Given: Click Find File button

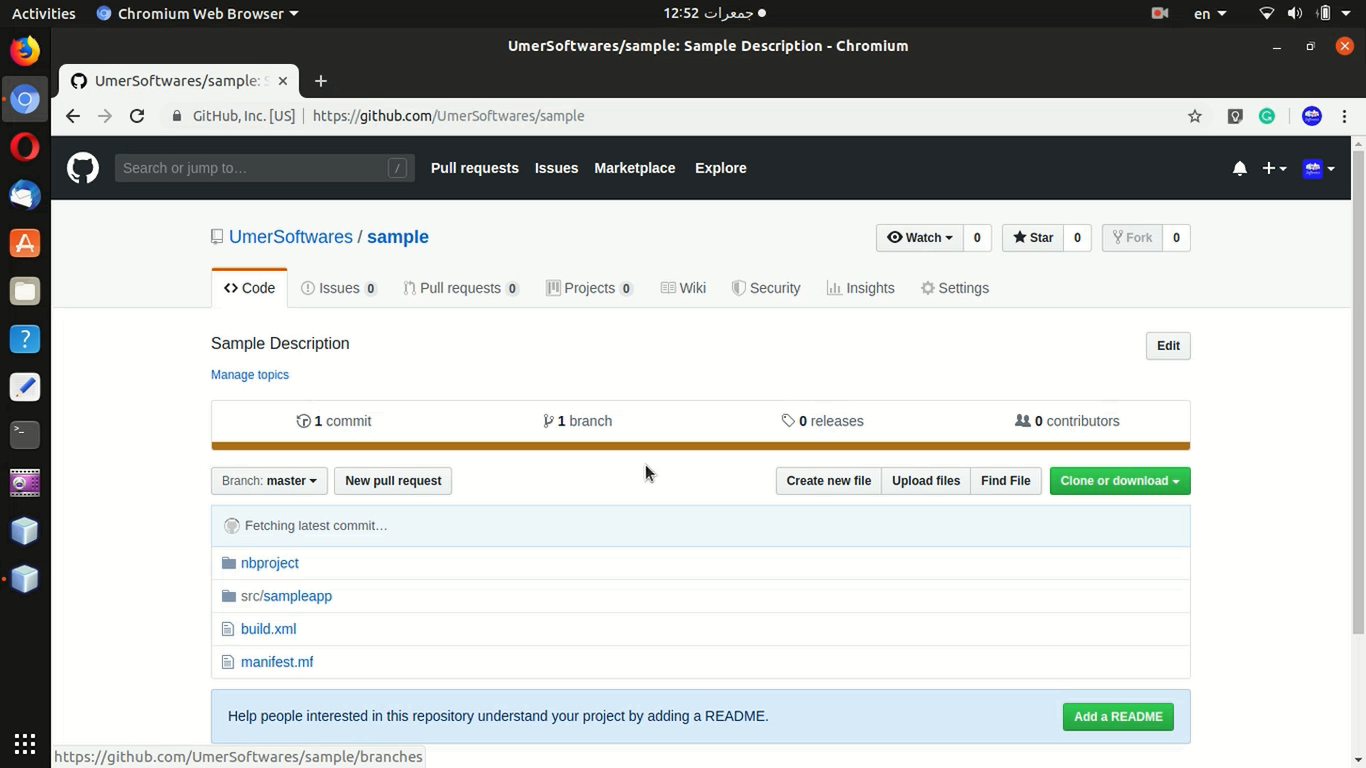Looking at the screenshot, I should (1006, 481).
